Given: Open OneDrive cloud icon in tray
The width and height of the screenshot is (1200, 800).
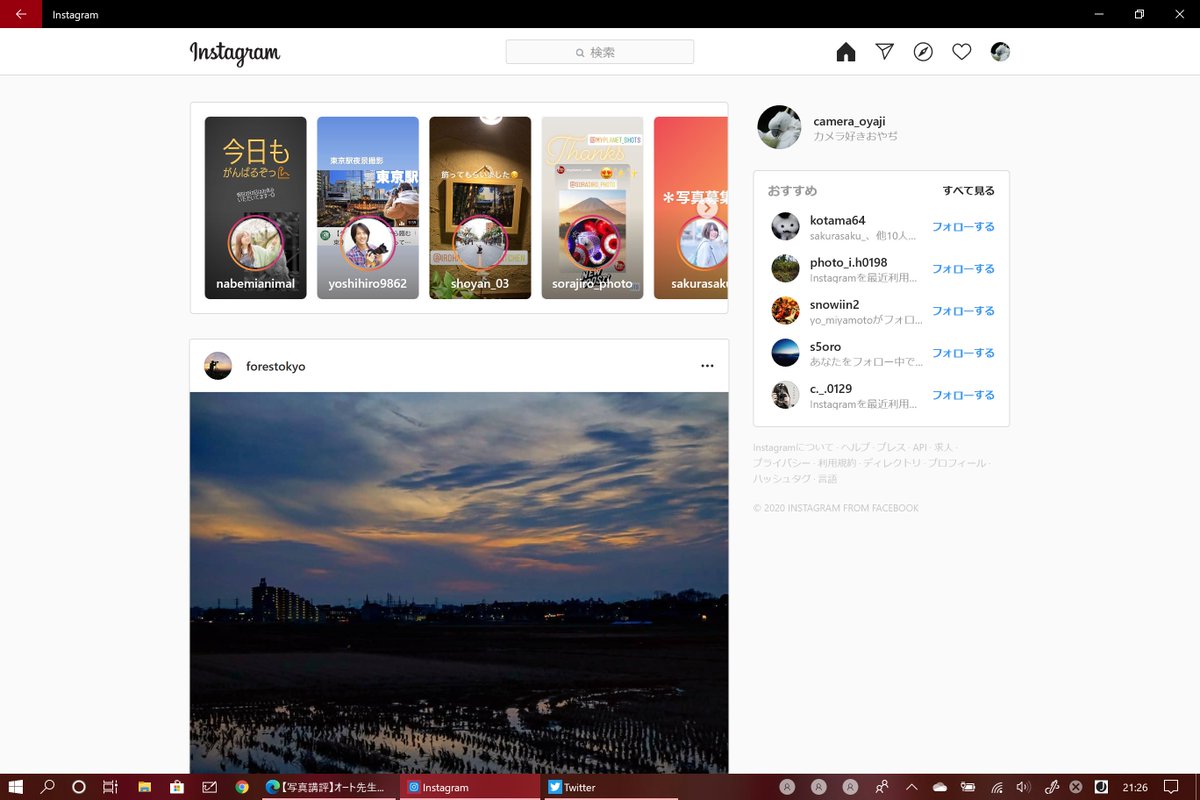Looking at the screenshot, I should pos(940,787).
